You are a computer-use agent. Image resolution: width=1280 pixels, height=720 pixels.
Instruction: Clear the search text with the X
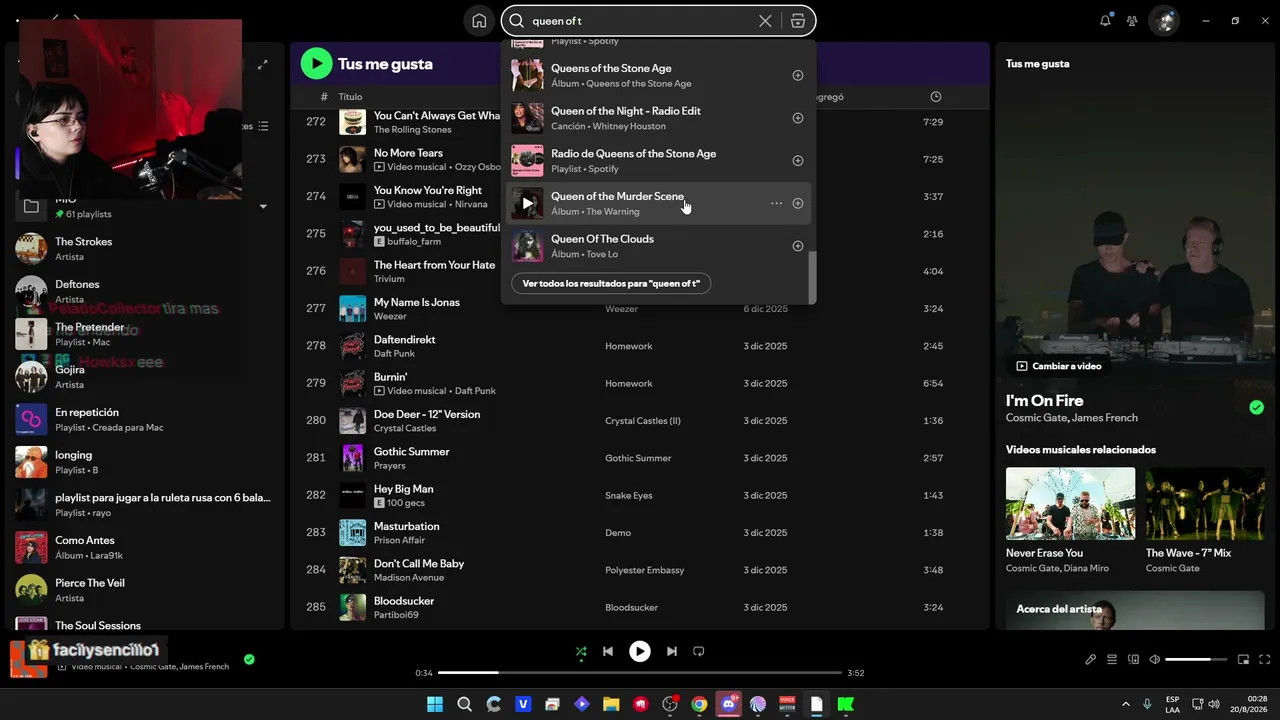pos(765,21)
